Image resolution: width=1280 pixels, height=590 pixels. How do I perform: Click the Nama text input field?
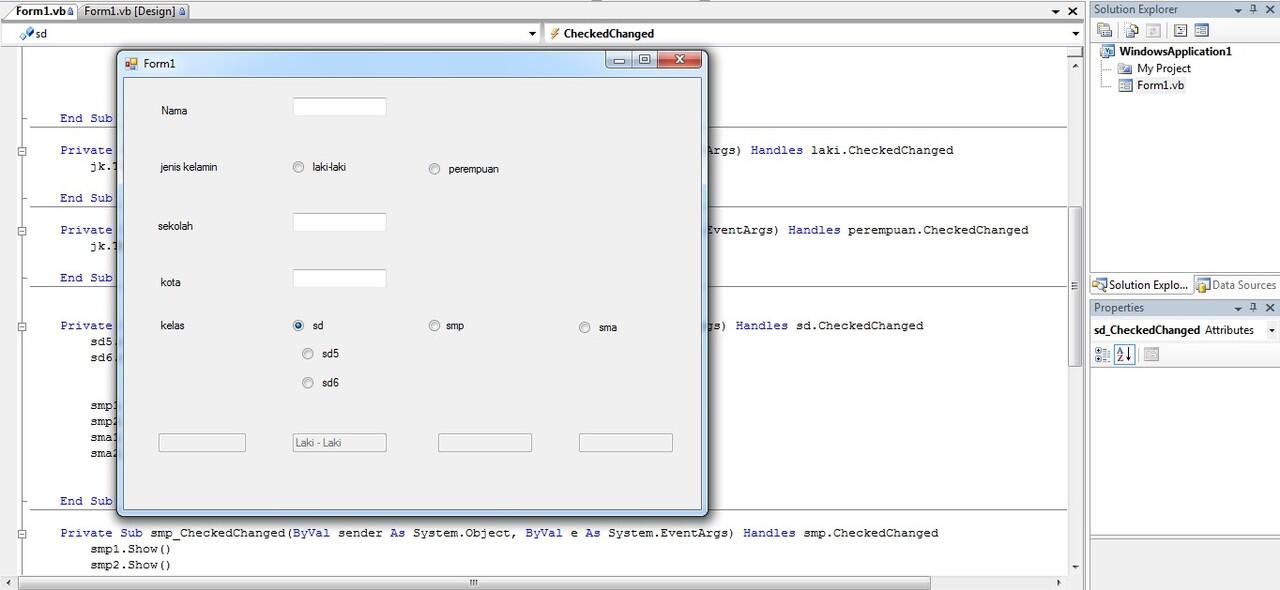[339, 107]
